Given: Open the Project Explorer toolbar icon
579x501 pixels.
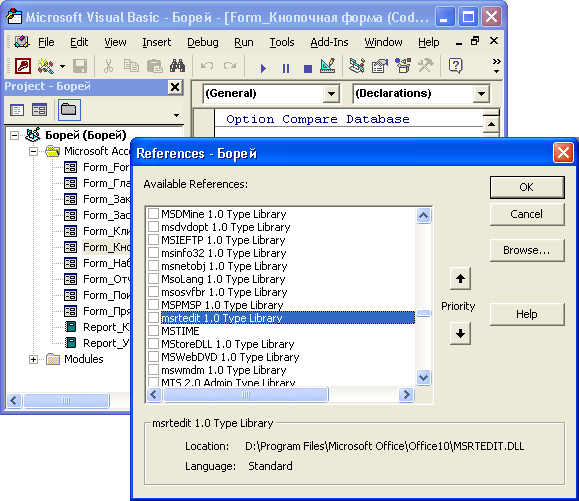Looking at the screenshot, I should point(357,66).
